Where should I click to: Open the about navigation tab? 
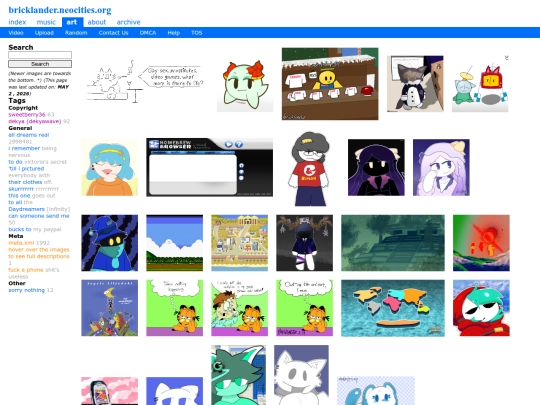[x=97, y=22]
